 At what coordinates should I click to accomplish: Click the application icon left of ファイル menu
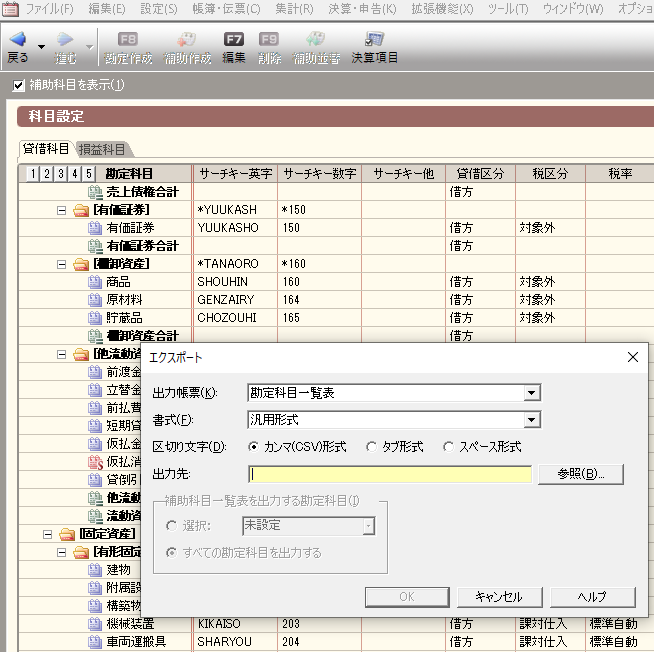tap(10, 8)
